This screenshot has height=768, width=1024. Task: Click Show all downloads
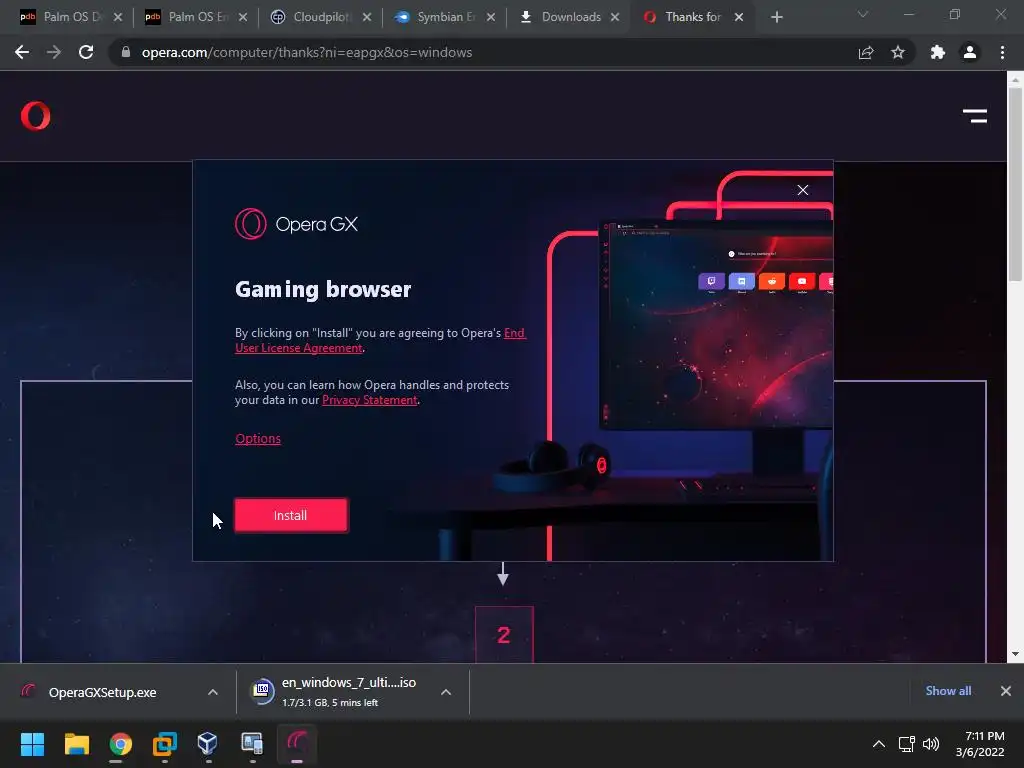pos(948,691)
